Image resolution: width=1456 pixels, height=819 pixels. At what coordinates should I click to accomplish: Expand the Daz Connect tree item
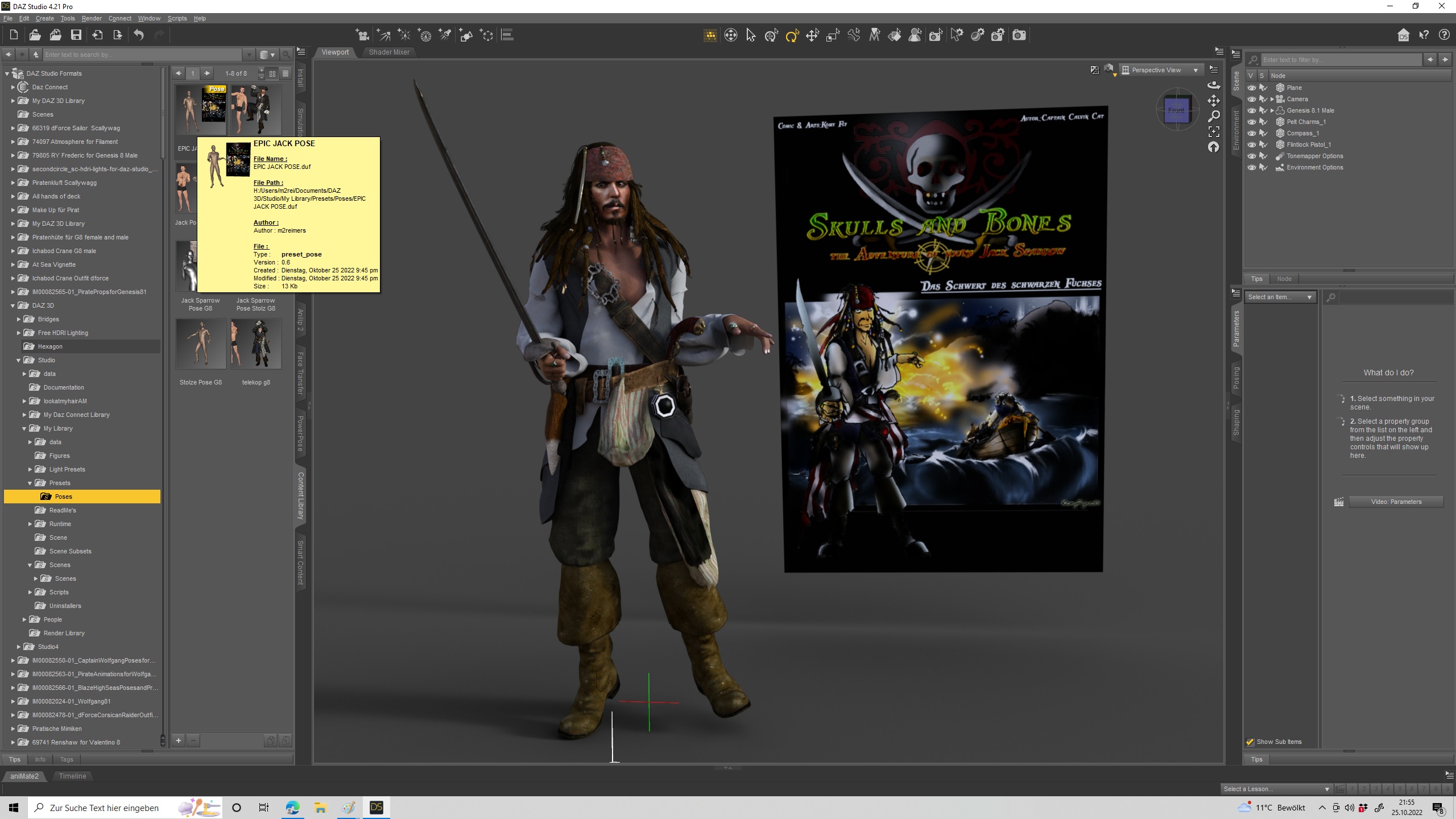13,87
